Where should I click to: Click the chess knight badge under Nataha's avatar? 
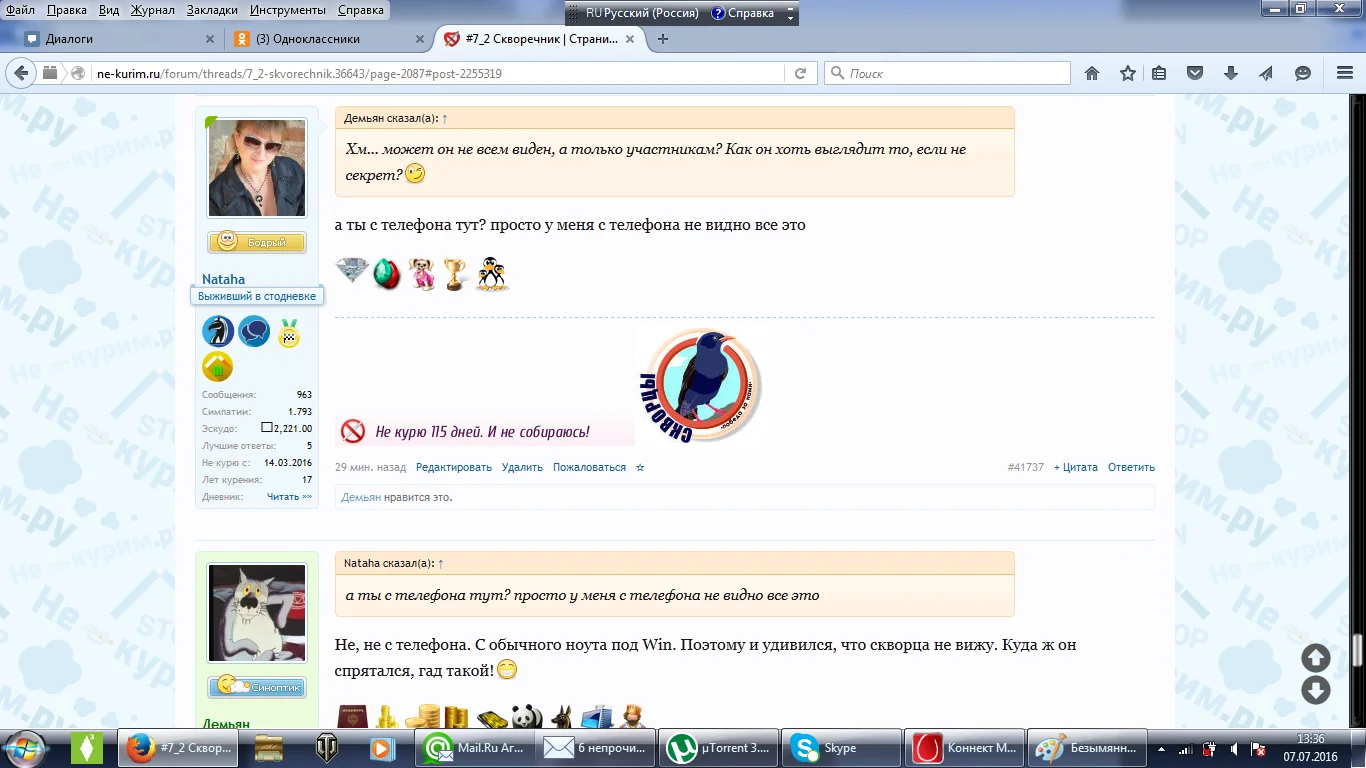pyautogui.click(x=218, y=331)
